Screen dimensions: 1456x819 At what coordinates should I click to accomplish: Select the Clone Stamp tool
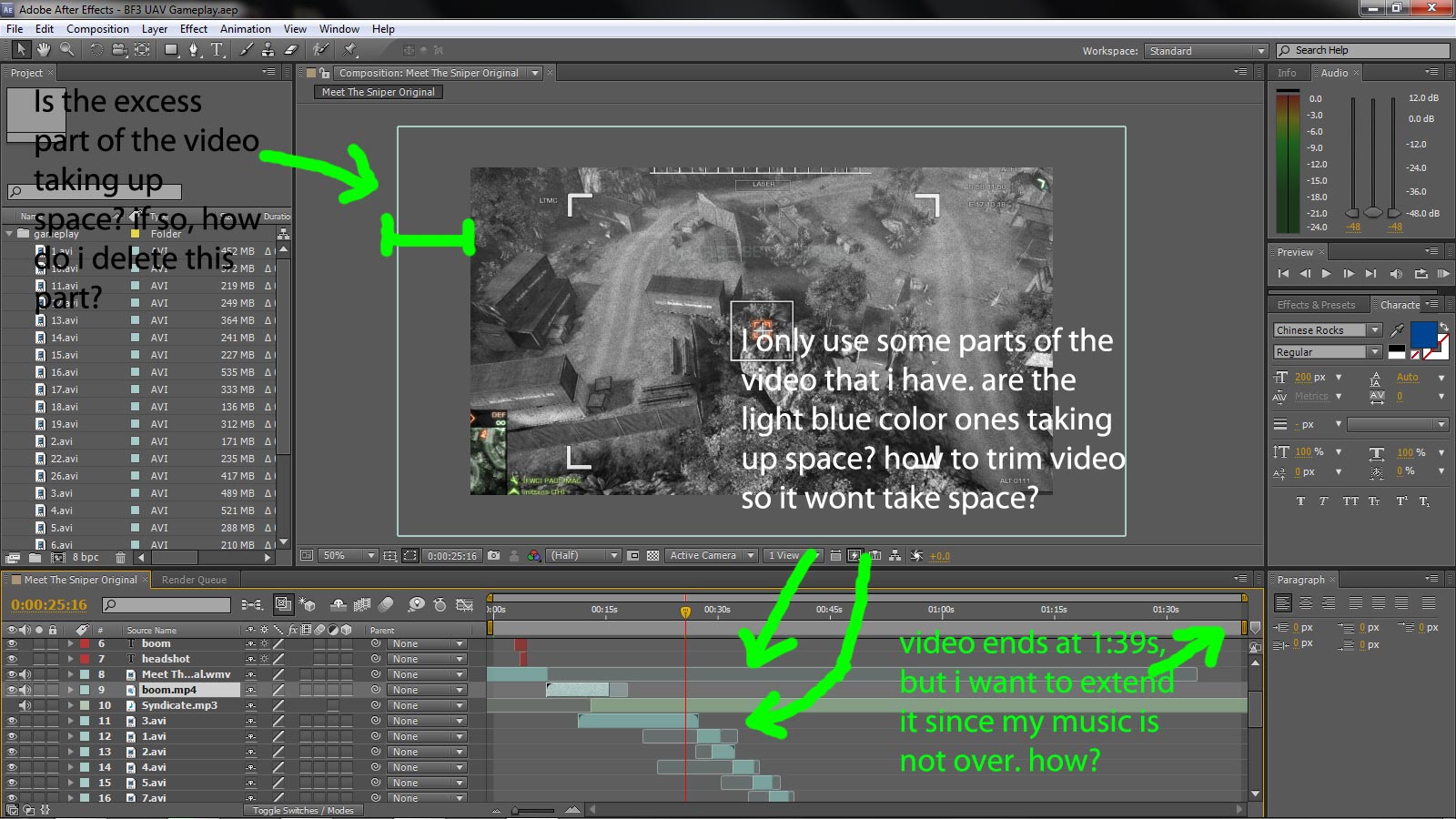coord(268,49)
